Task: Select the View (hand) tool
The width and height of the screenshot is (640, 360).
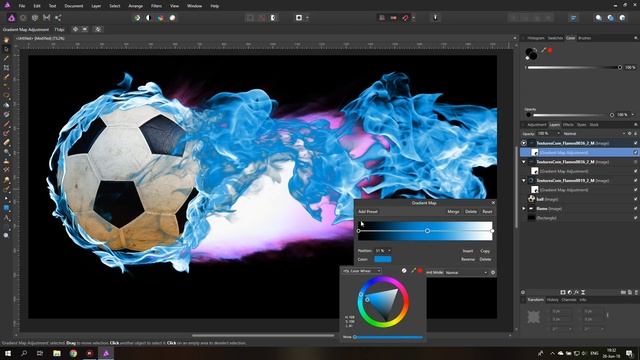Action: point(6,40)
